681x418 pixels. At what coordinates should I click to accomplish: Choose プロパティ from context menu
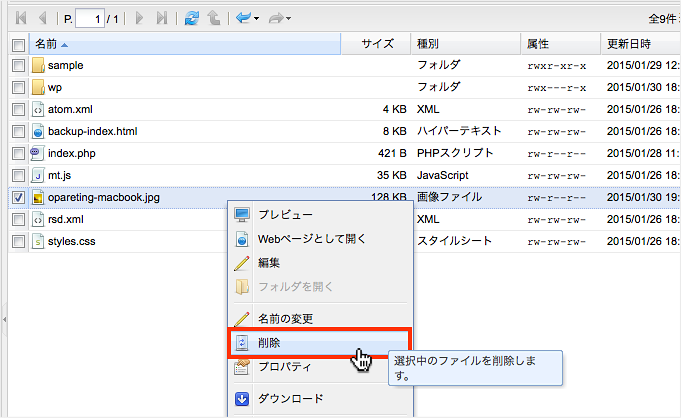(321, 367)
